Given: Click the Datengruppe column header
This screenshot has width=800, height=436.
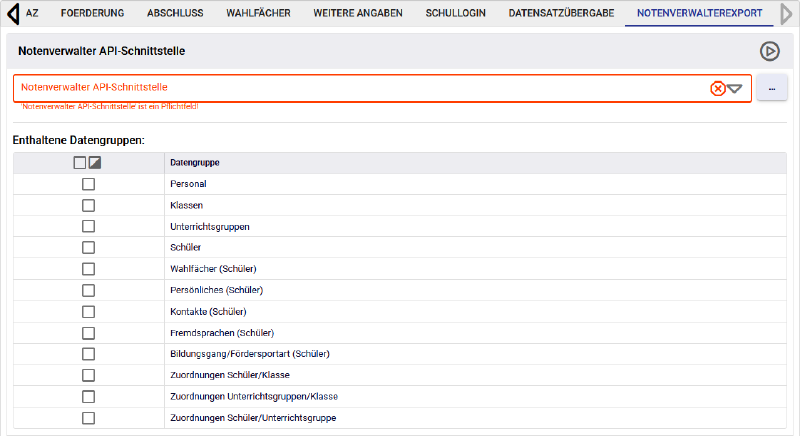Looking at the screenshot, I should coord(195,163).
